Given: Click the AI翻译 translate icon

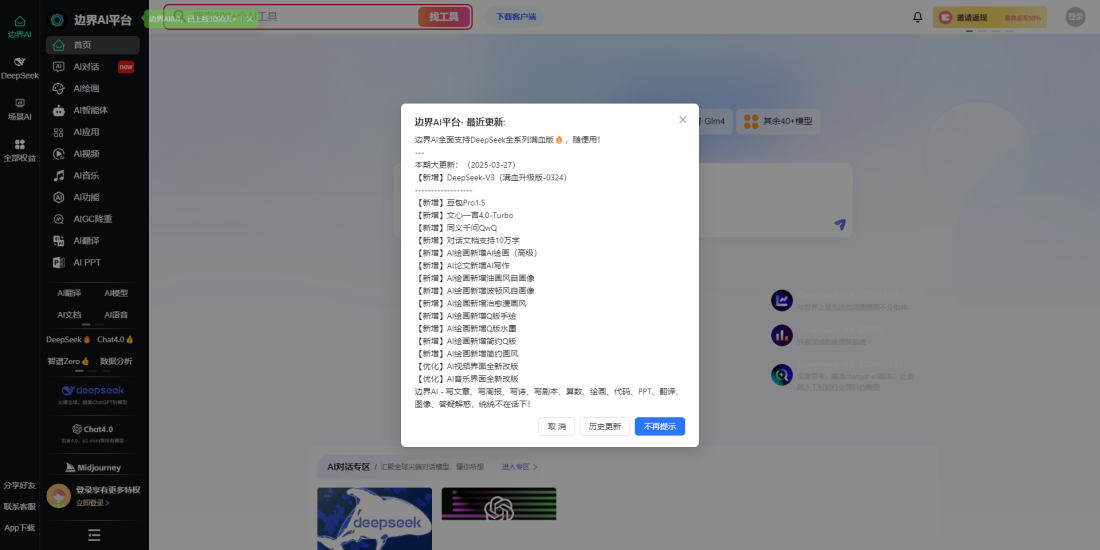Looking at the screenshot, I should click(x=60, y=241).
